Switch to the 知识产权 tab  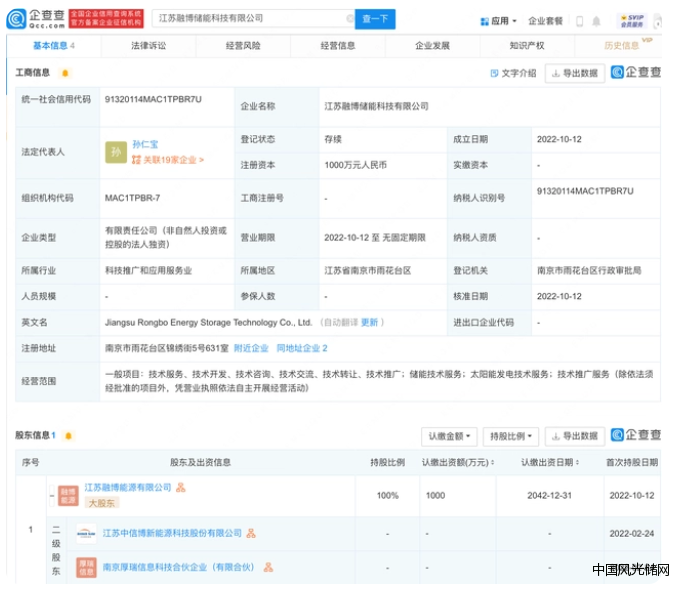[x=527, y=45]
